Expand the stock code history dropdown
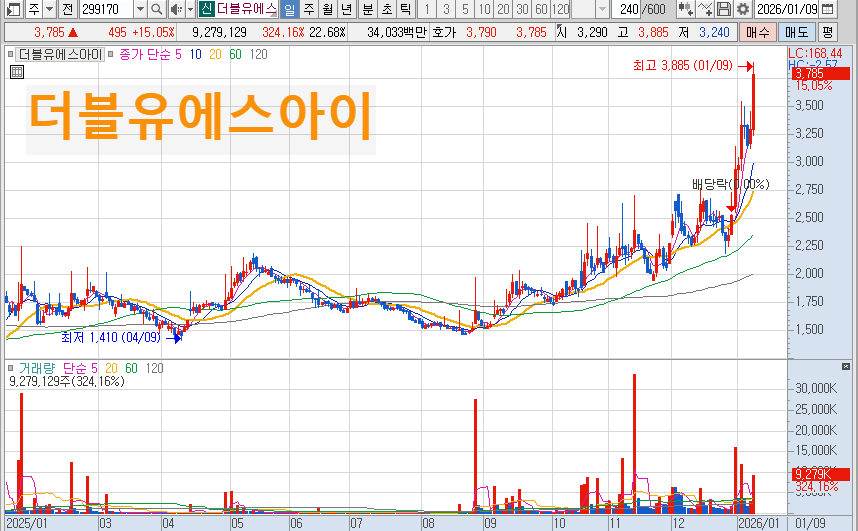The image size is (858, 531). 141,9
